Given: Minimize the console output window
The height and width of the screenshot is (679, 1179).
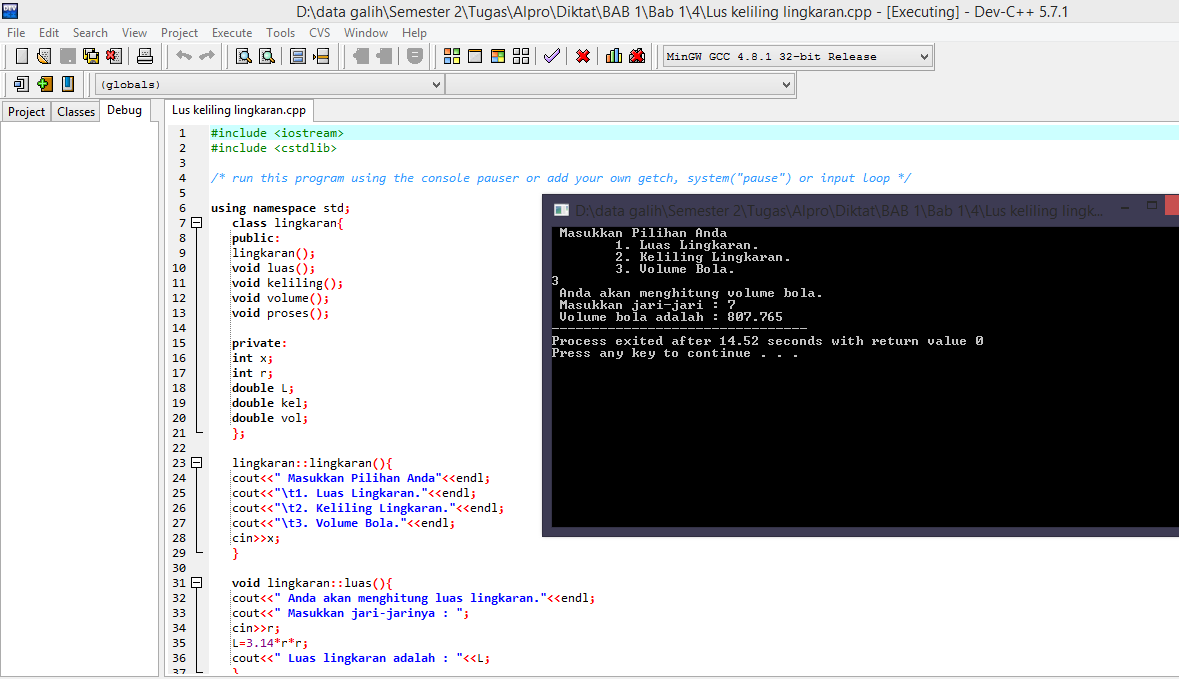Looking at the screenshot, I should point(1125,207).
